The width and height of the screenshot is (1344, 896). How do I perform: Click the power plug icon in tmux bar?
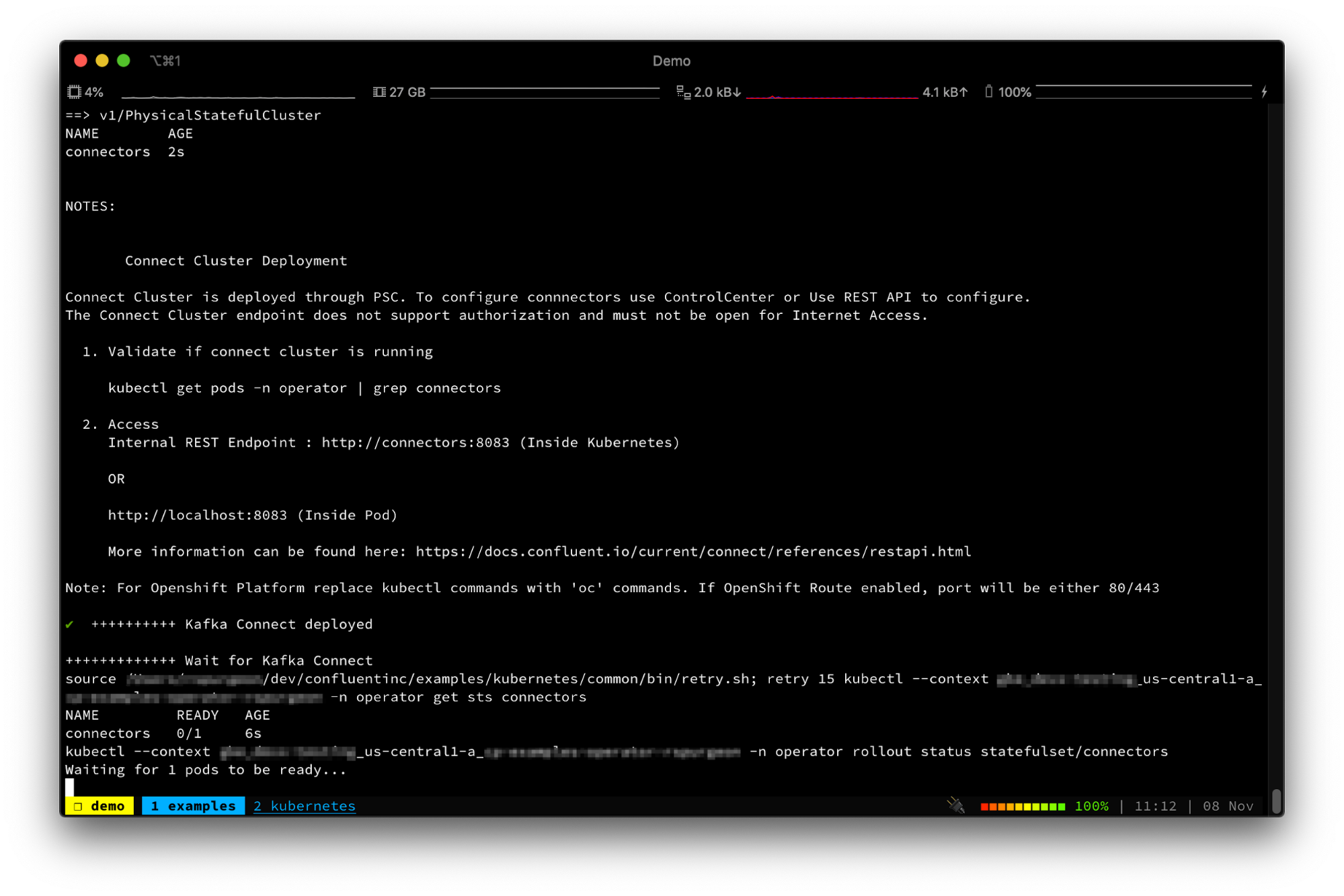click(x=956, y=805)
